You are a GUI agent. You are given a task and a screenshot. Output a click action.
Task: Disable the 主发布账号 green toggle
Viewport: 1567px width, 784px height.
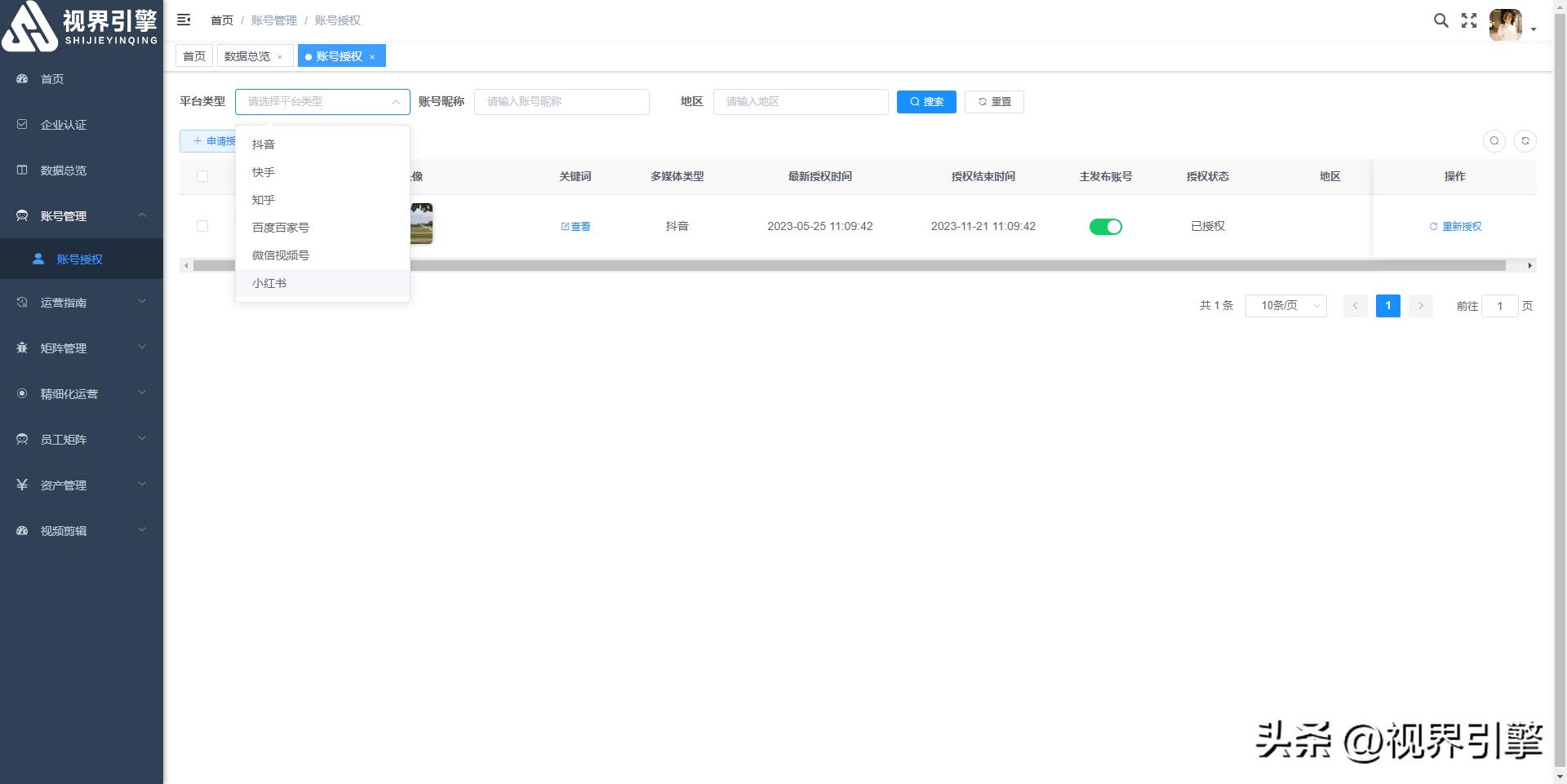tap(1106, 226)
